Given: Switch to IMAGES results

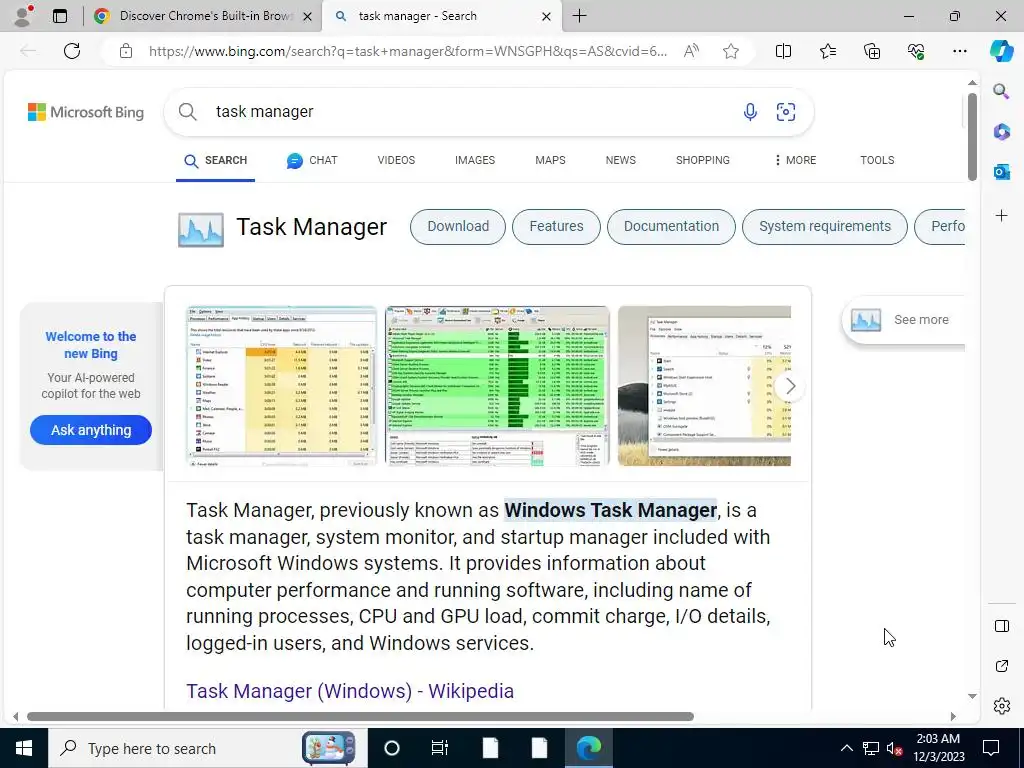Looking at the screenshot, I should coord(475,161).
